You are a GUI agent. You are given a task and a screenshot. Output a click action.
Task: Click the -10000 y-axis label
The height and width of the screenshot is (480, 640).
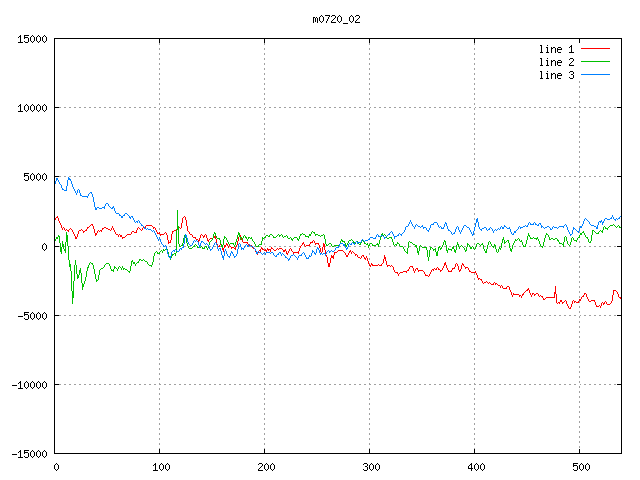[29, 385]
